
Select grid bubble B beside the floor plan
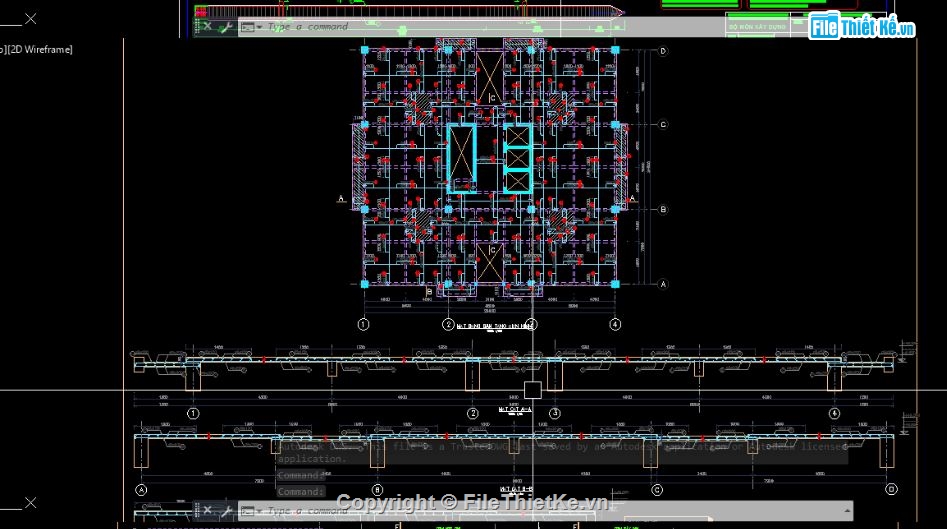tap(663, 210)
